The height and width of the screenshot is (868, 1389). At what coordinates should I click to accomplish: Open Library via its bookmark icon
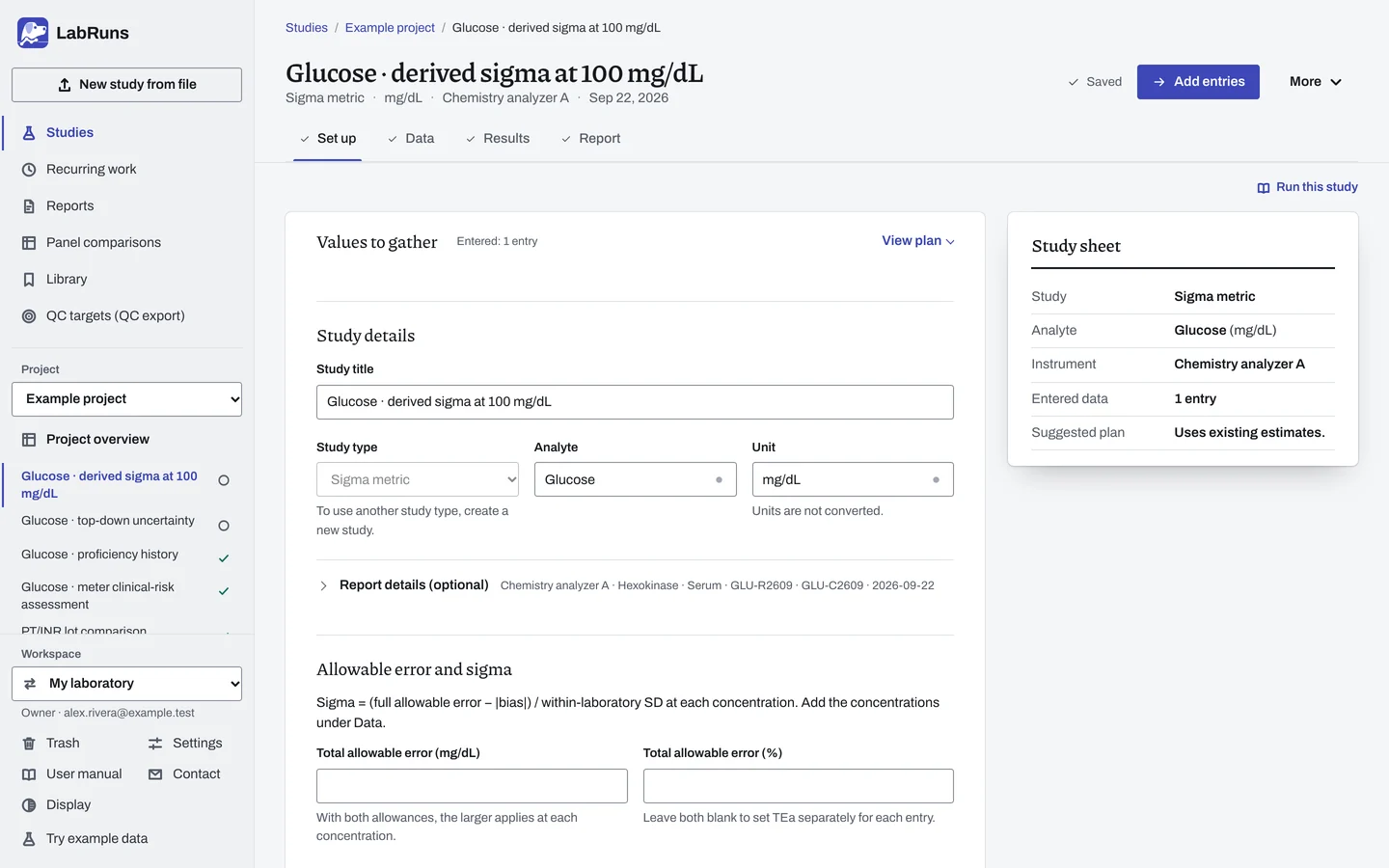(x=29, y=280)
